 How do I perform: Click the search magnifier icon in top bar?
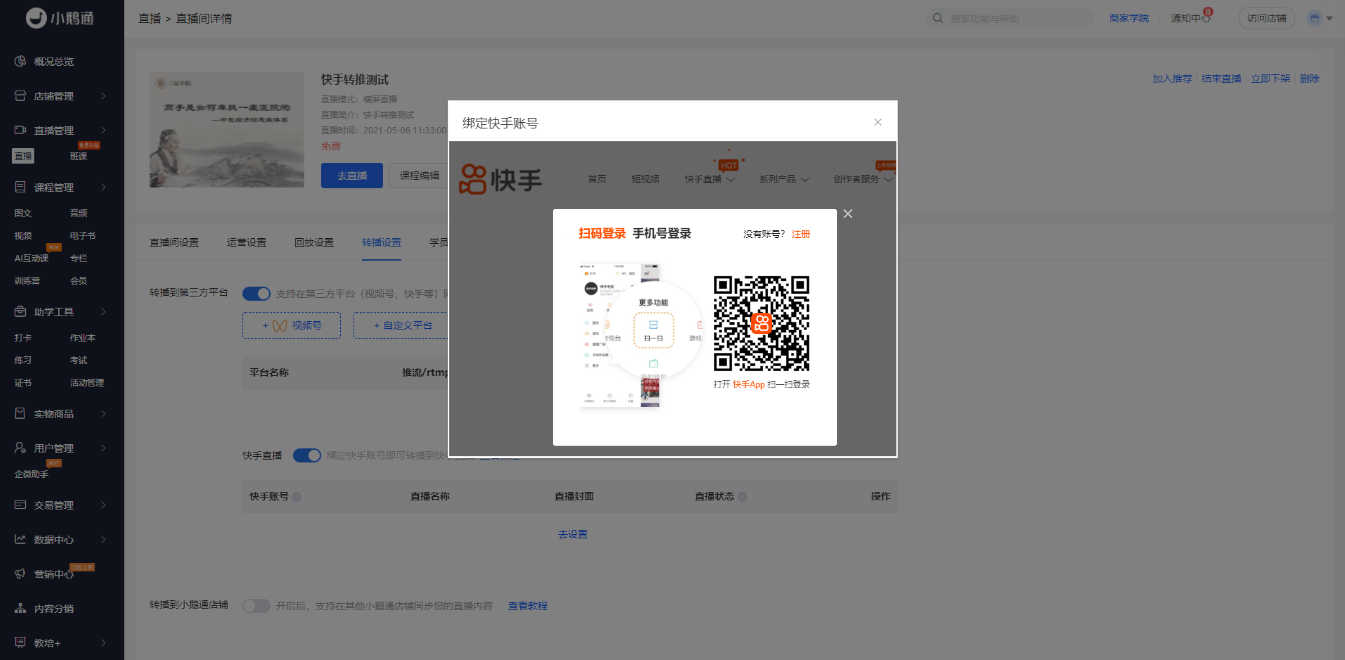coord(937,18)
